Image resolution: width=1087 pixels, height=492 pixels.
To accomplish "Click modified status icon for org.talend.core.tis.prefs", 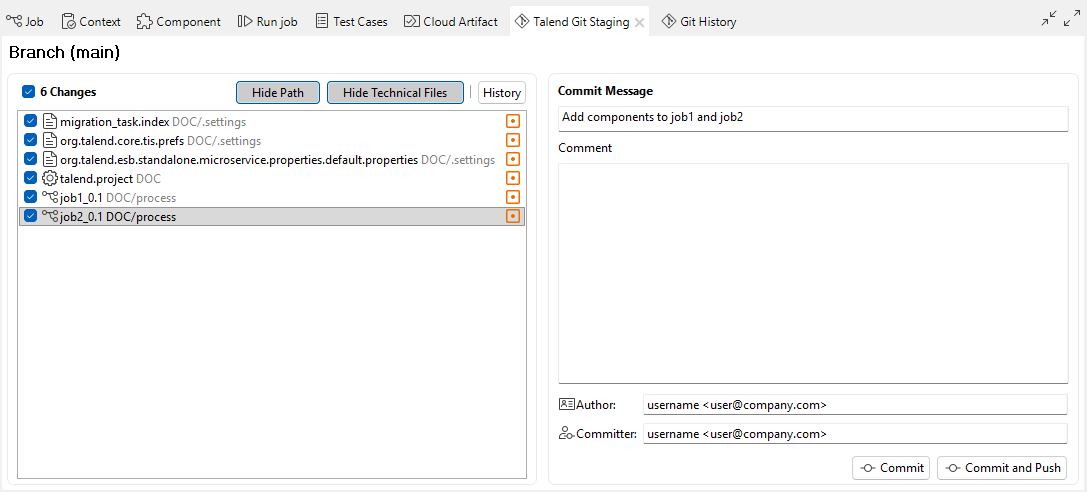I will click(512, 141).
